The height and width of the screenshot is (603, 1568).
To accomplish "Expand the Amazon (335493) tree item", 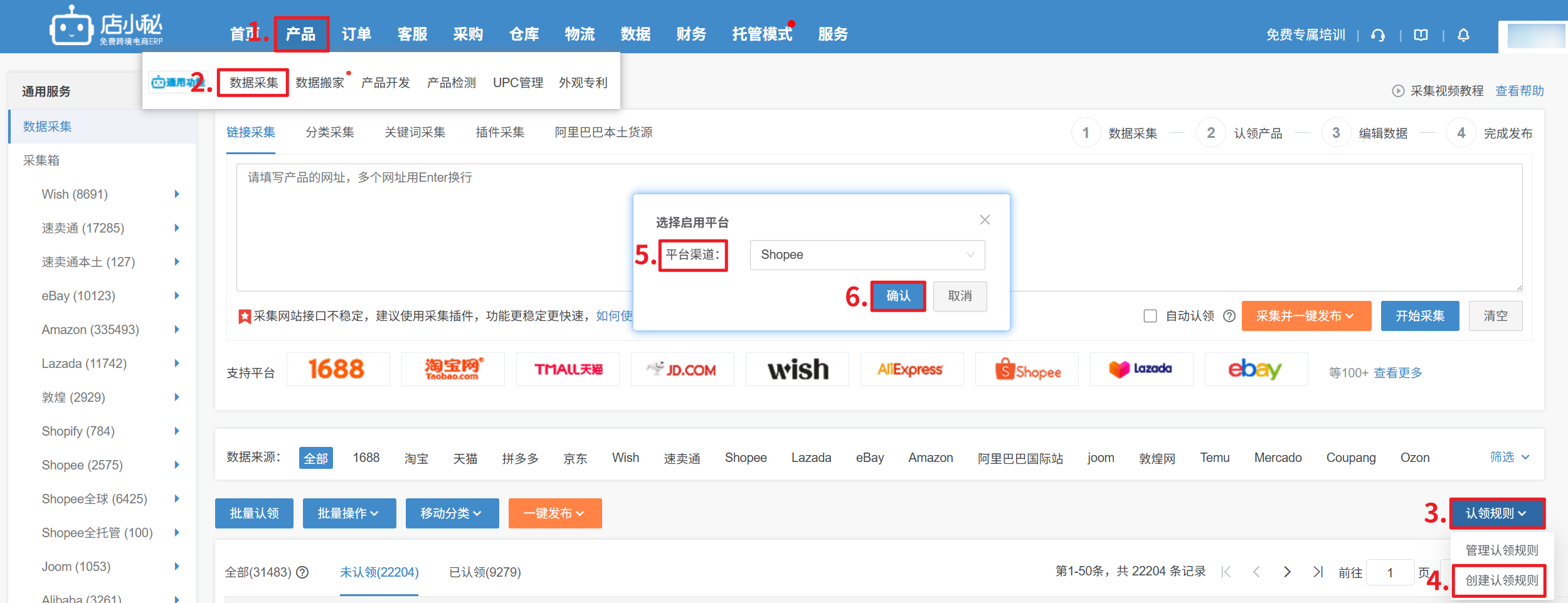I will 177,330.
